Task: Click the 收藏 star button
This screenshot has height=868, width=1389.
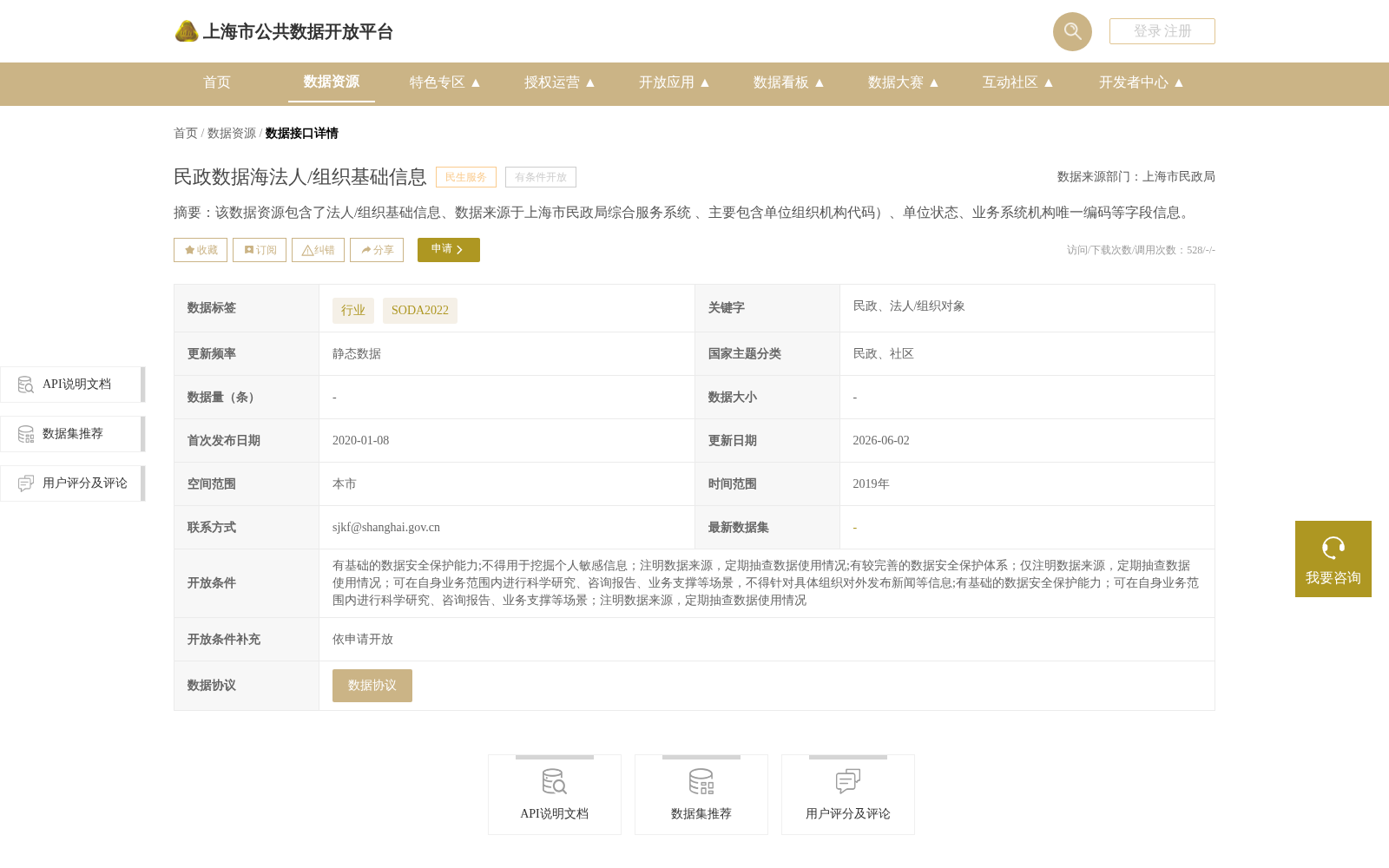Action: pyautogui.click(x=201, y=250)
